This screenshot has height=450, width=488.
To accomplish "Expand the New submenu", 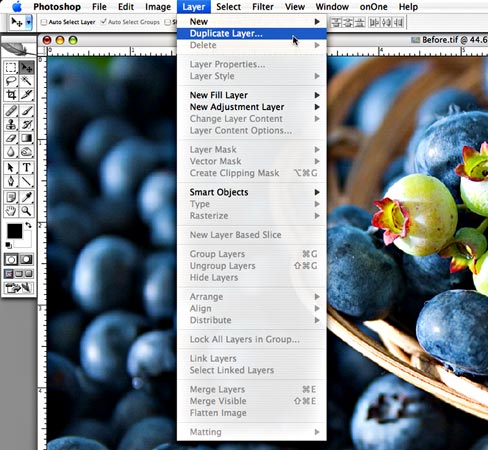I will (x=252, y=21).
